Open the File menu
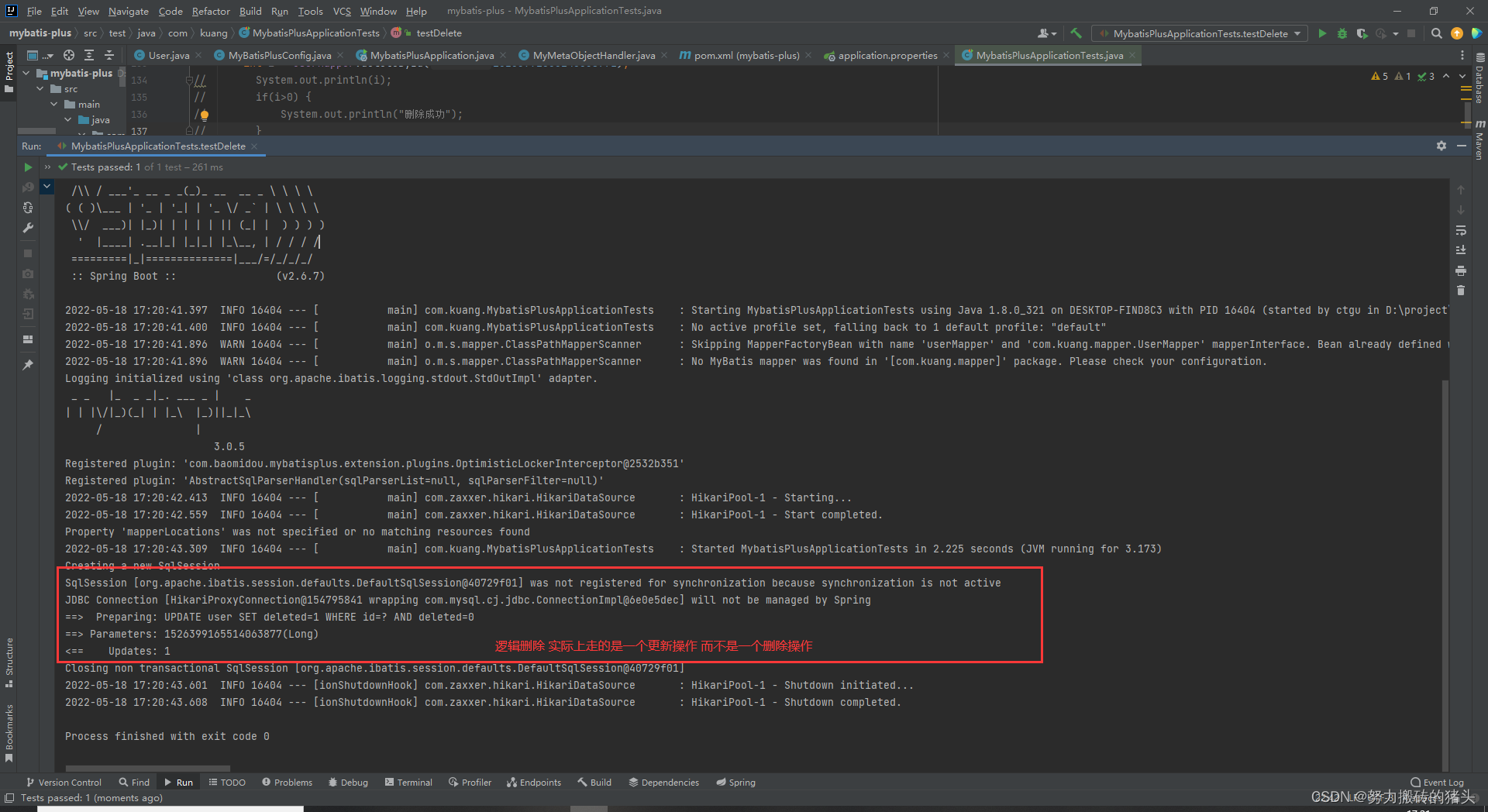Image resolution: width=1488 pixels, height=812 pixels. click(x=34, y=11)
